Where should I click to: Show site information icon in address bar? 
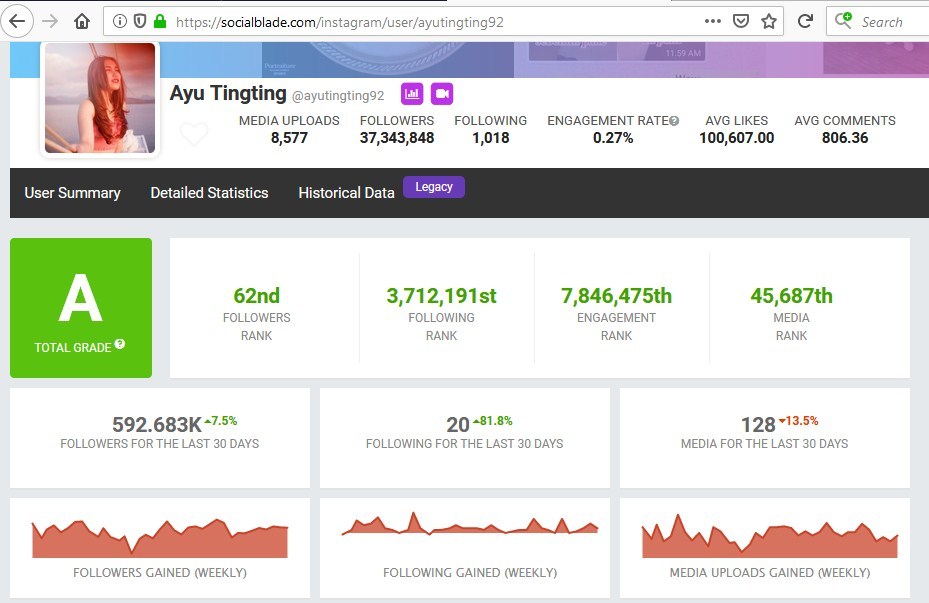[x=120, y=22]
